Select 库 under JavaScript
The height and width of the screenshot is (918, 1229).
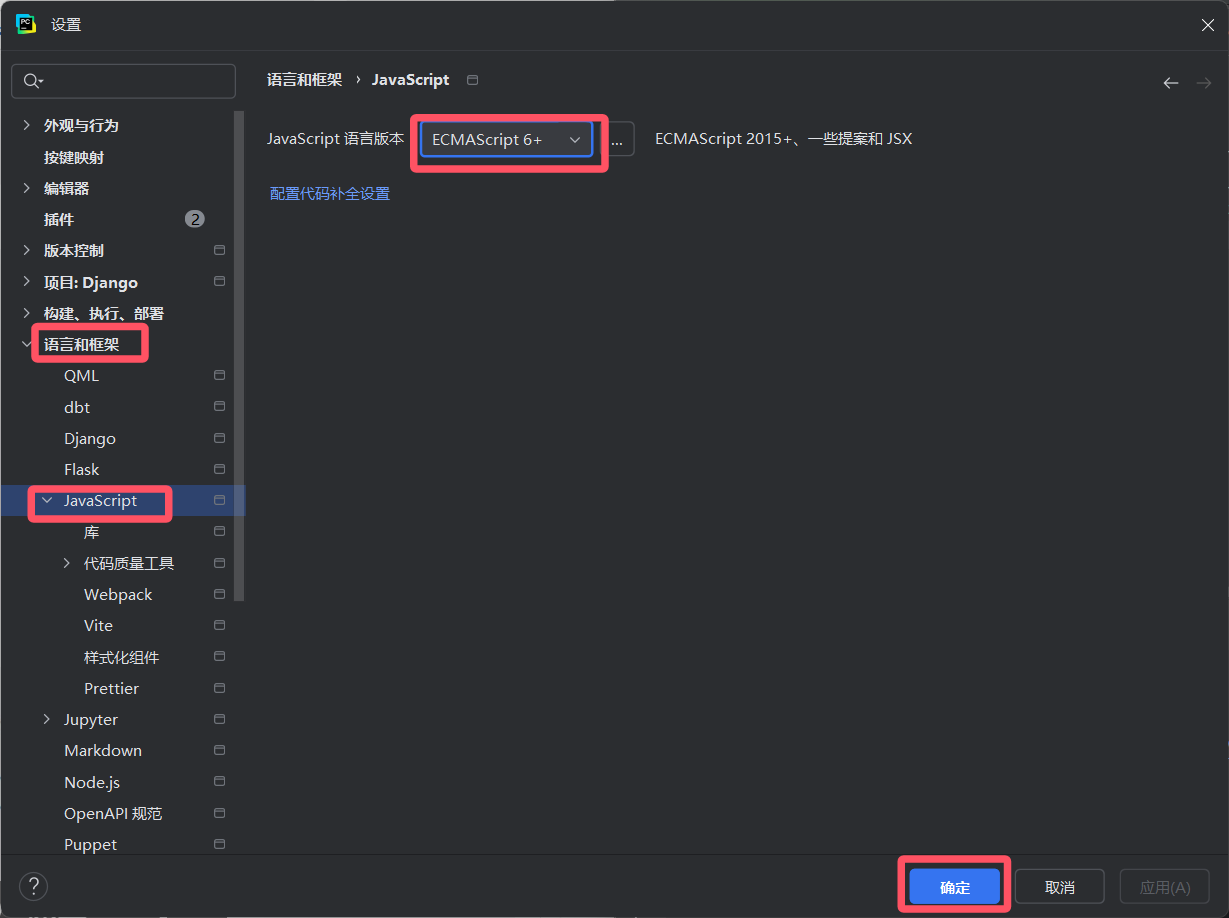tap(92, 532)
